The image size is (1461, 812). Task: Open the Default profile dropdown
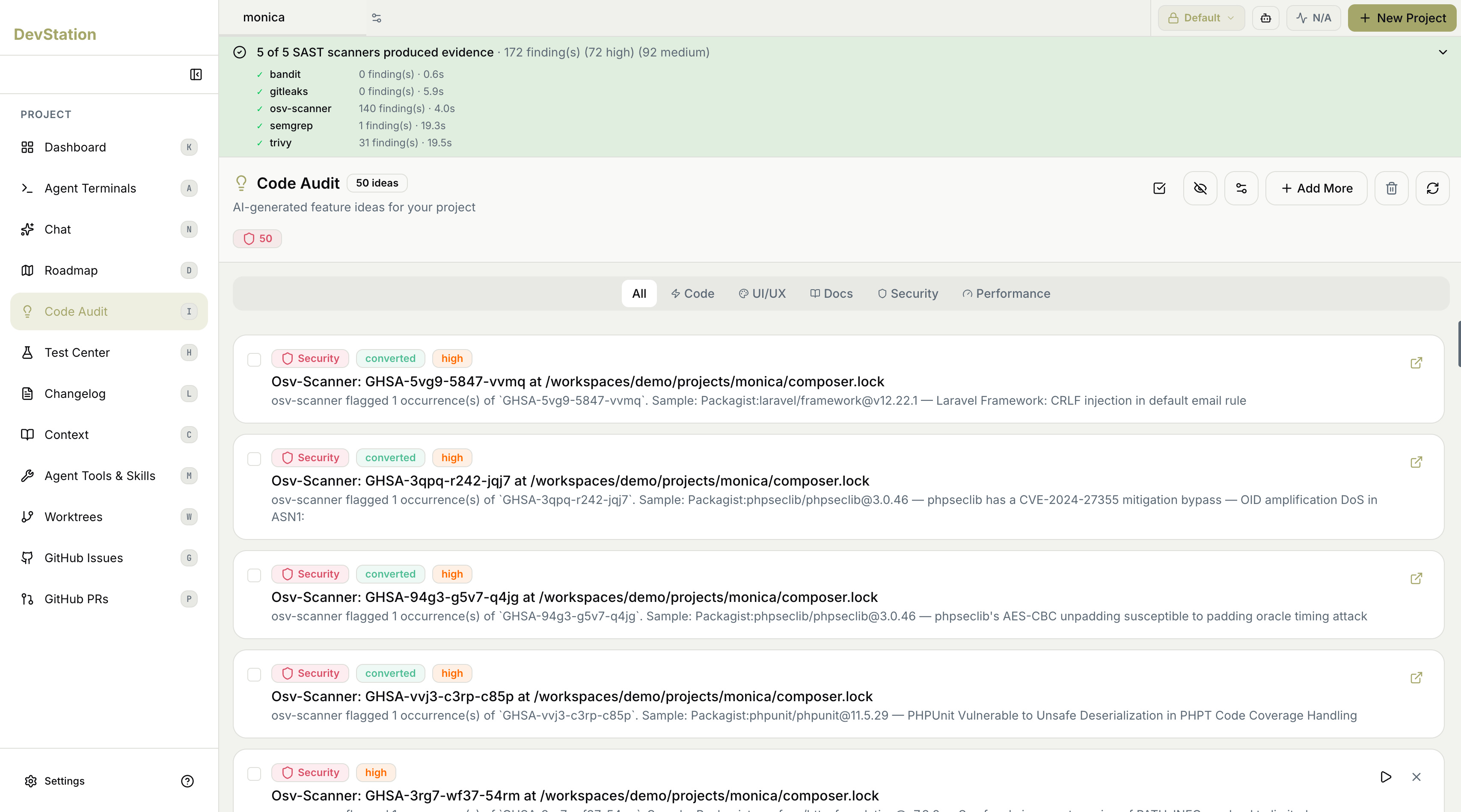[1201, 18]
